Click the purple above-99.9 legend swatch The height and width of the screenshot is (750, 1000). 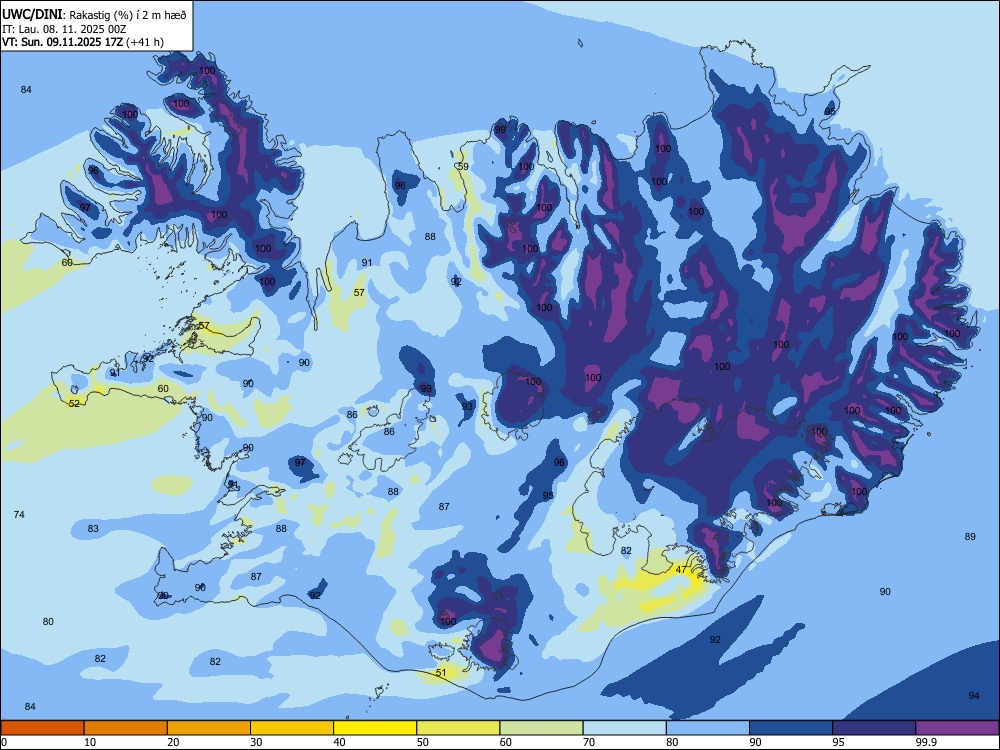(957, 728)
